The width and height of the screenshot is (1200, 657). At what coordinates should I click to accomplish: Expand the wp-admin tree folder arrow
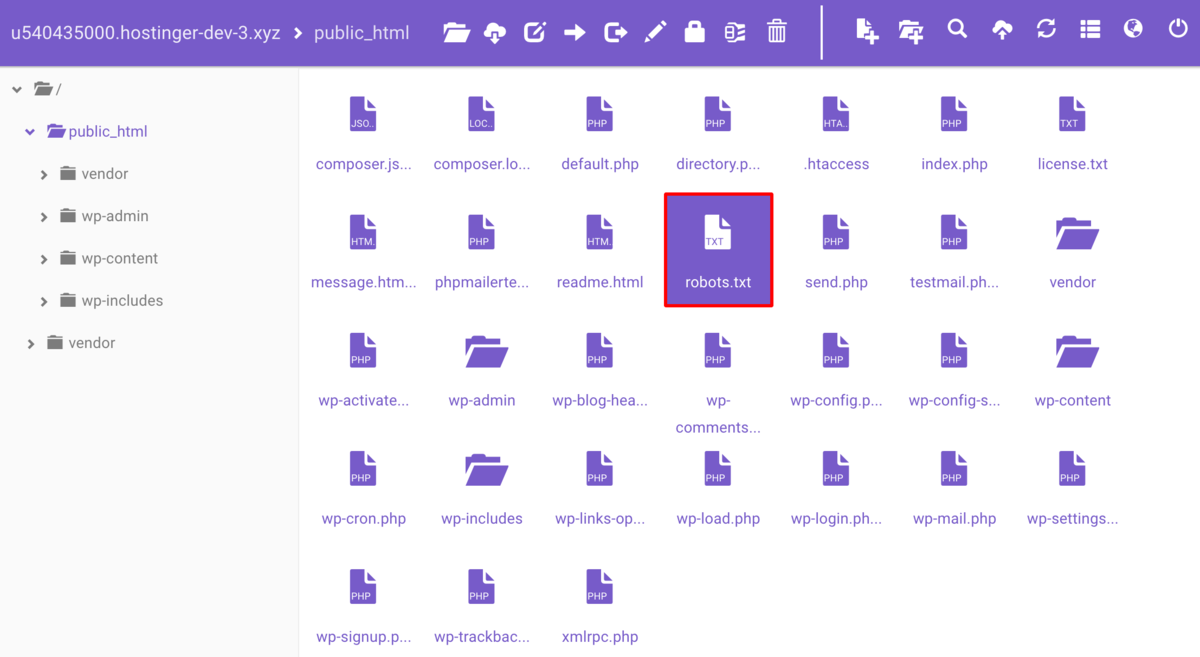(x=44, y=217)
